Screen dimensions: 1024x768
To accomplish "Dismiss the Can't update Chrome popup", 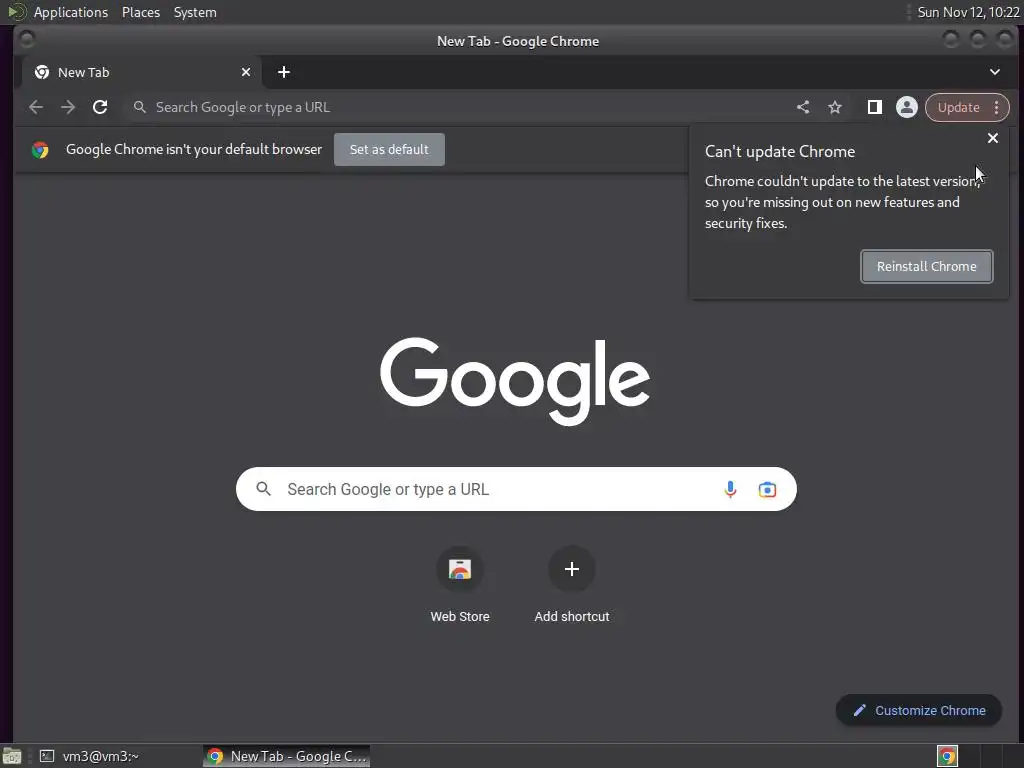I will pos(993,138).
